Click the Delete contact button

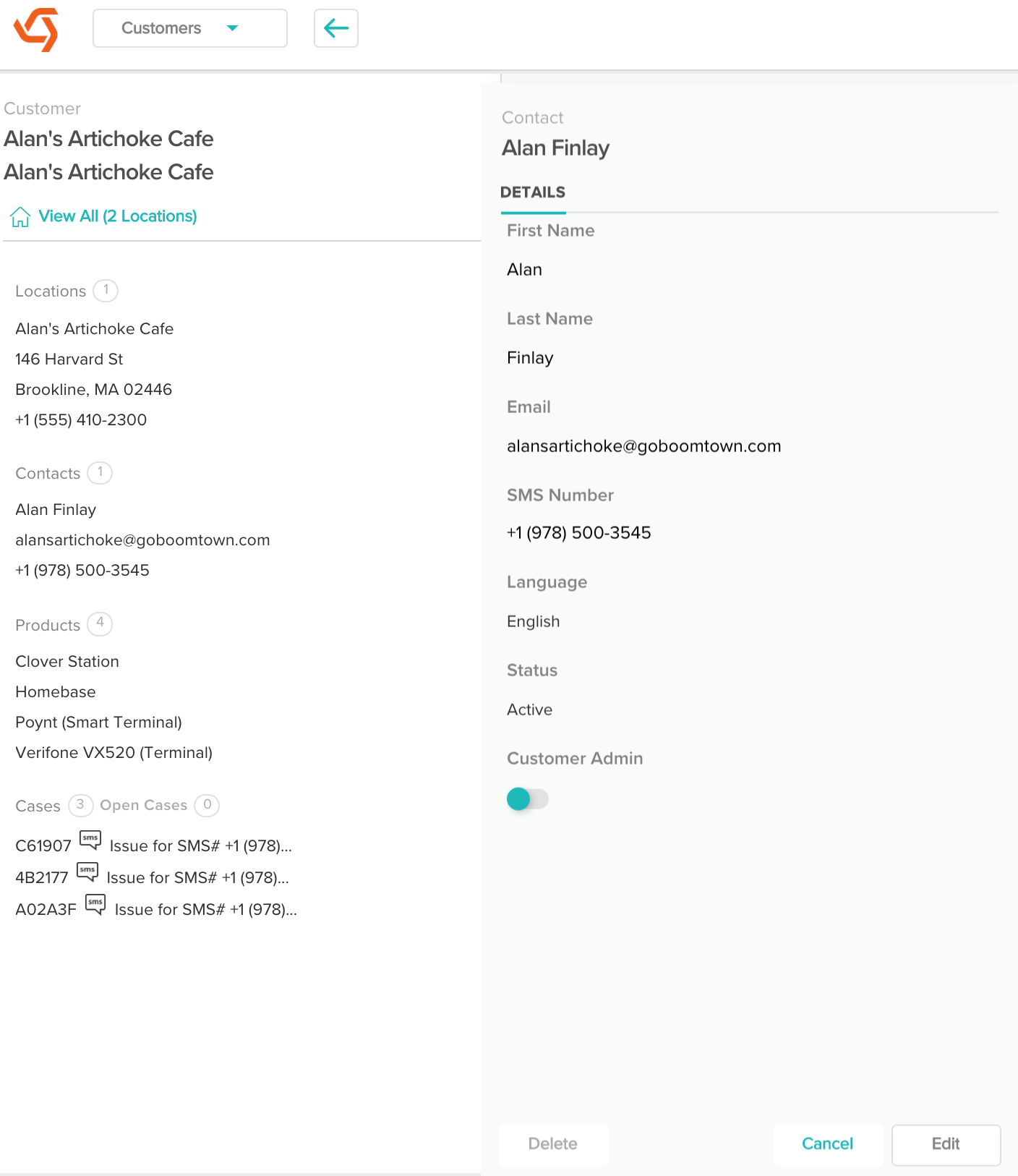(x=553, y=1144)
